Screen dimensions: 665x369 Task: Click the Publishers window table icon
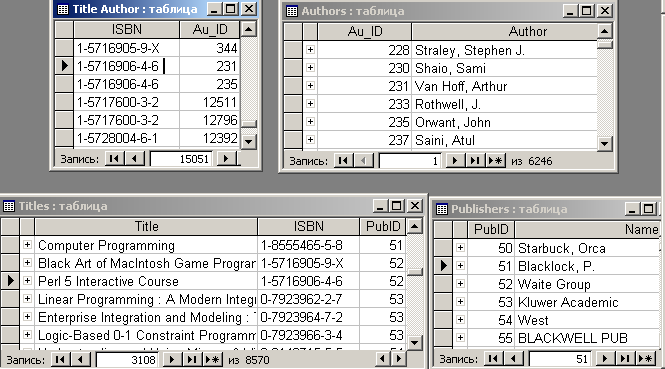442,209
